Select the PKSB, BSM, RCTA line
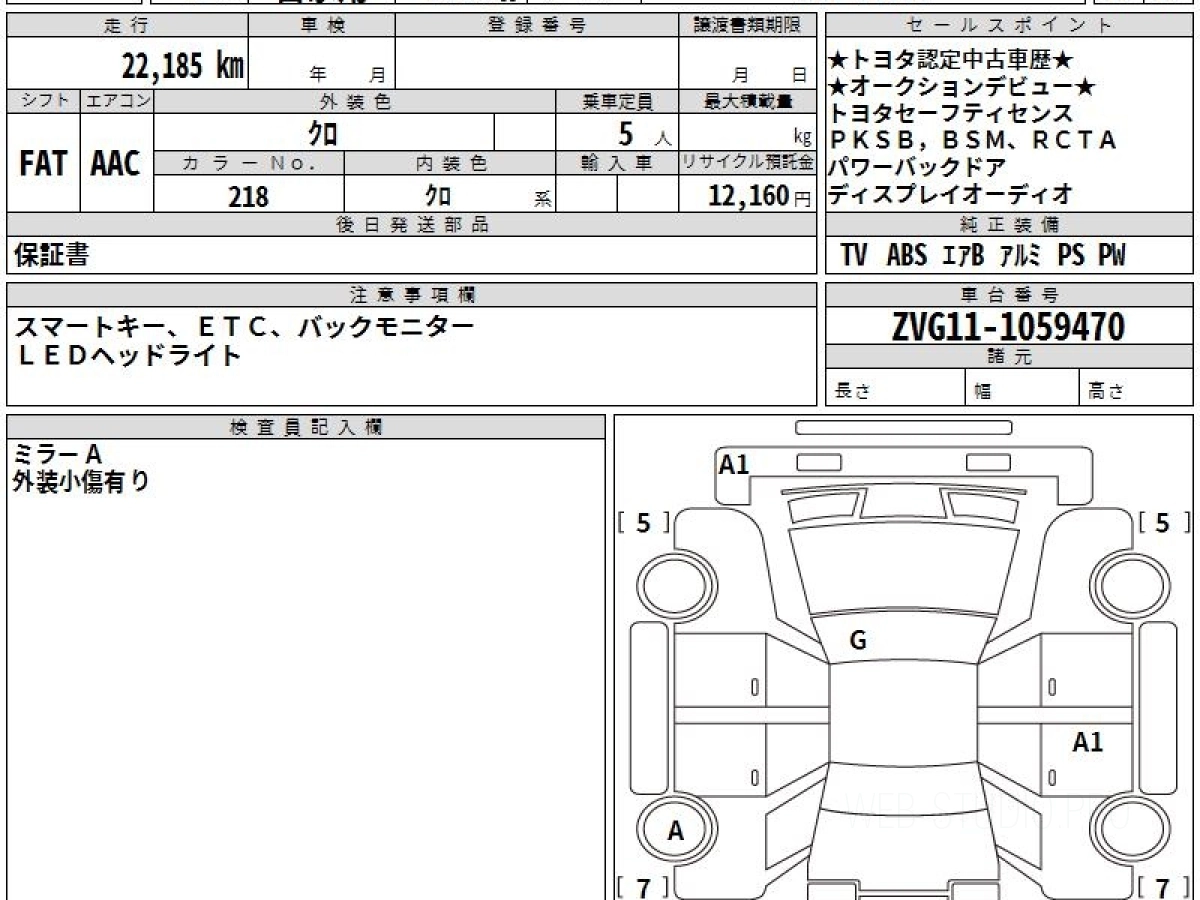The image size is (1200, 900). (x=973, y=140)
